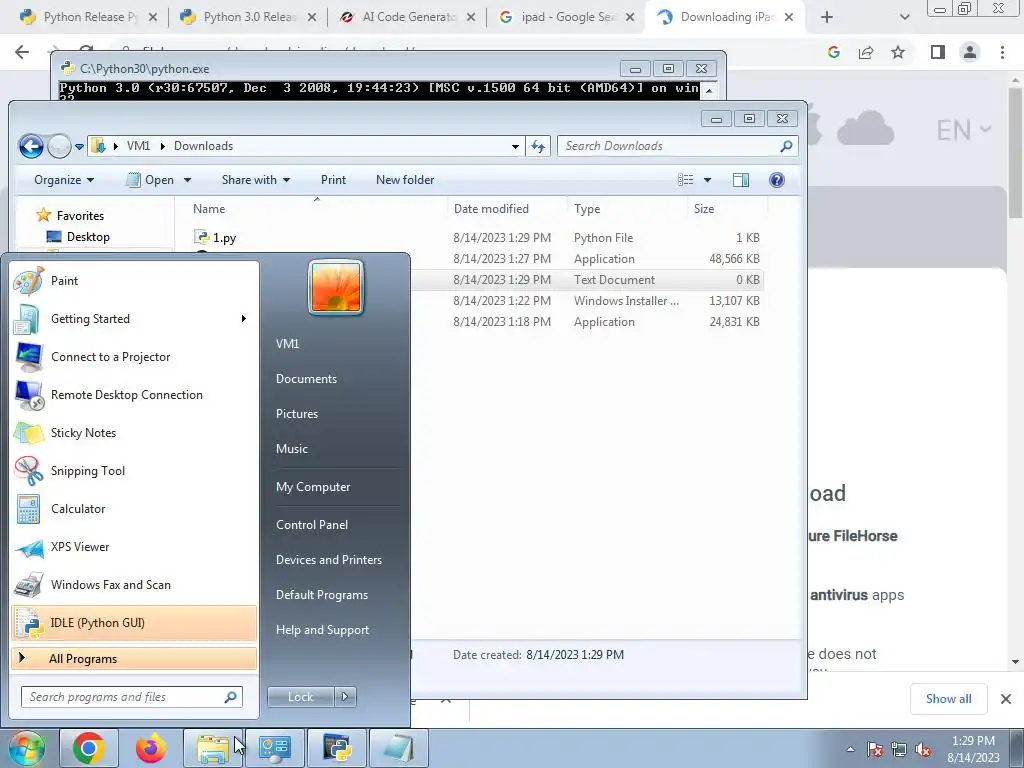The width and height of the screenshot is (1024, 768).
Task: Expand All Programs list
Action: point(134,658)
